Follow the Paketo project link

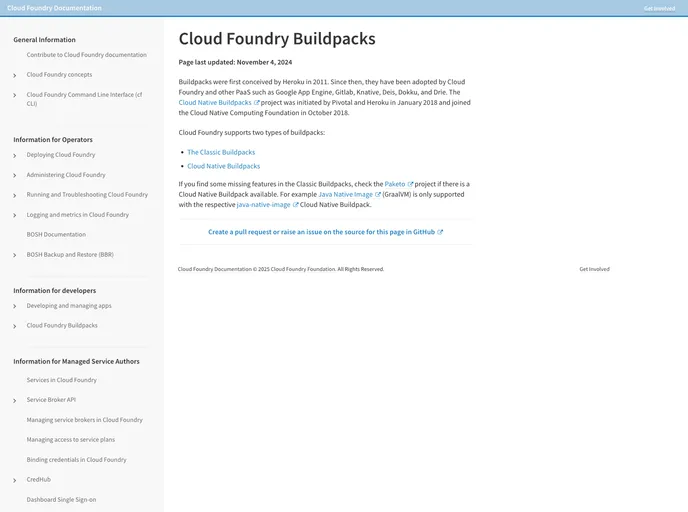[395, 184]
